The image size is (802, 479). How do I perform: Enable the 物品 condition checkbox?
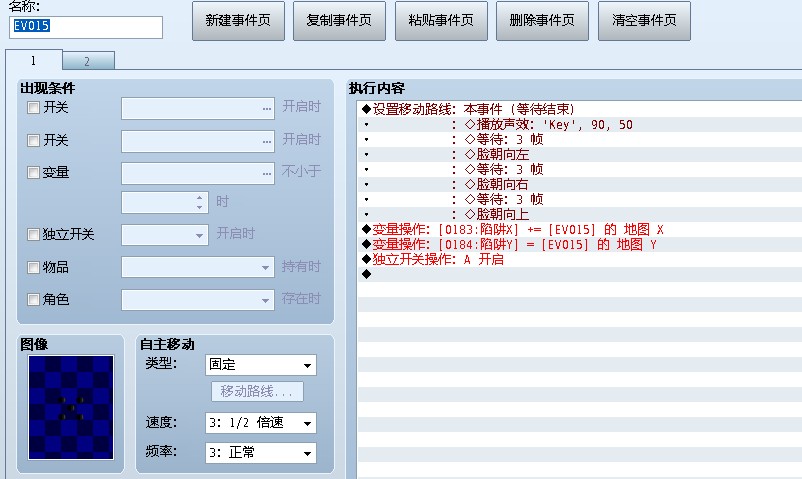click(x=33, y=267)
